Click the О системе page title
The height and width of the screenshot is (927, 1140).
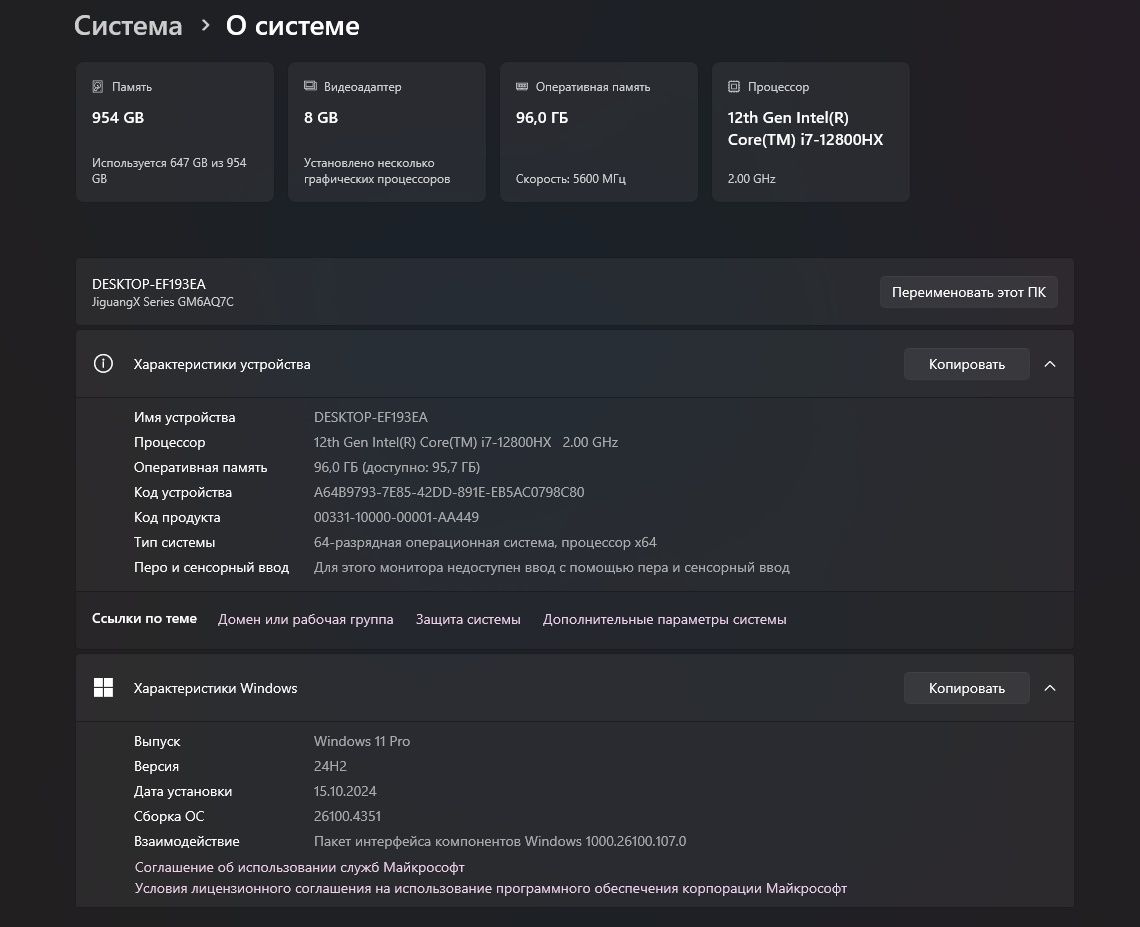point(292,25)
